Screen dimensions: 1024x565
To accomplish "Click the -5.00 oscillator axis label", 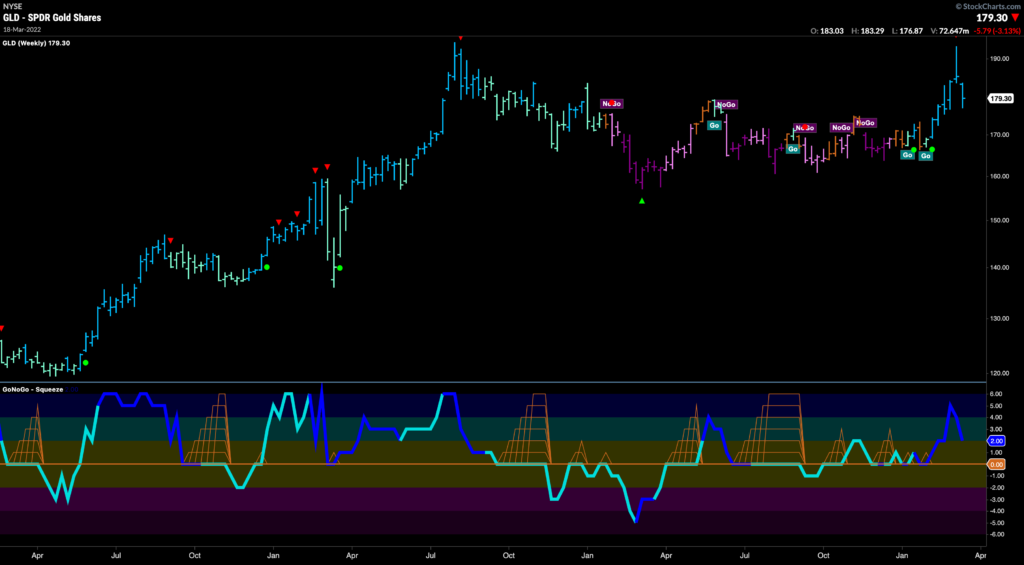I will tap(996, 523).
